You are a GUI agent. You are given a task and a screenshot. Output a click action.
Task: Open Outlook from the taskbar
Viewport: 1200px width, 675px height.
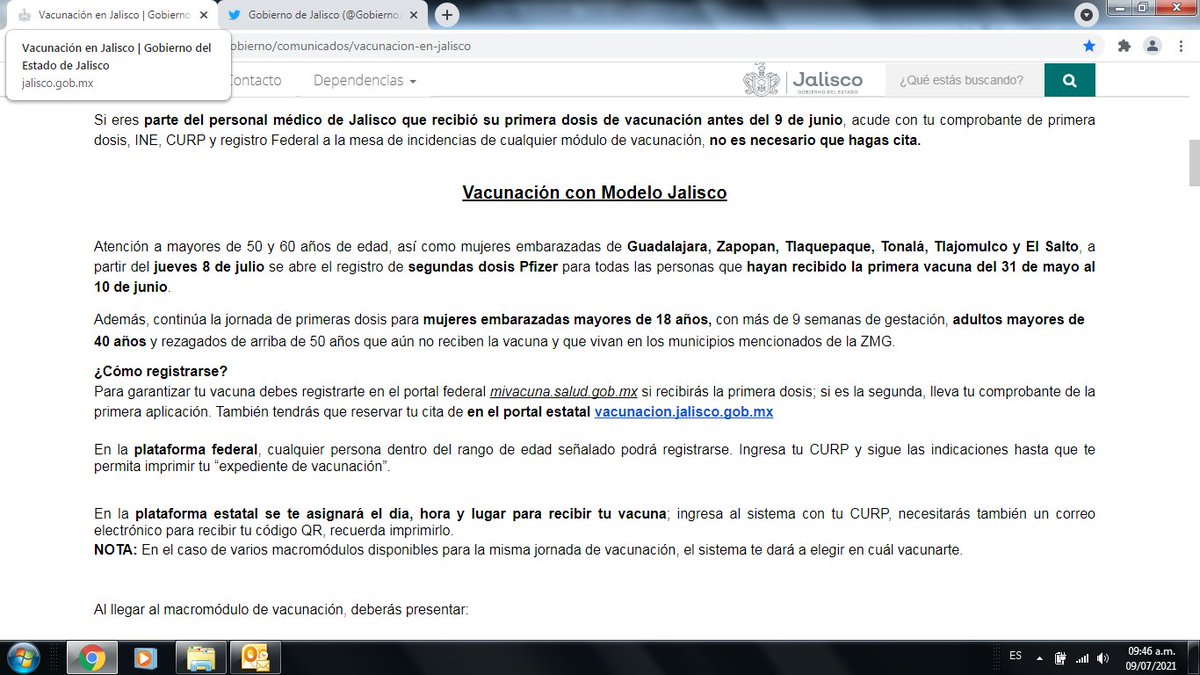[x=256, y=658]
